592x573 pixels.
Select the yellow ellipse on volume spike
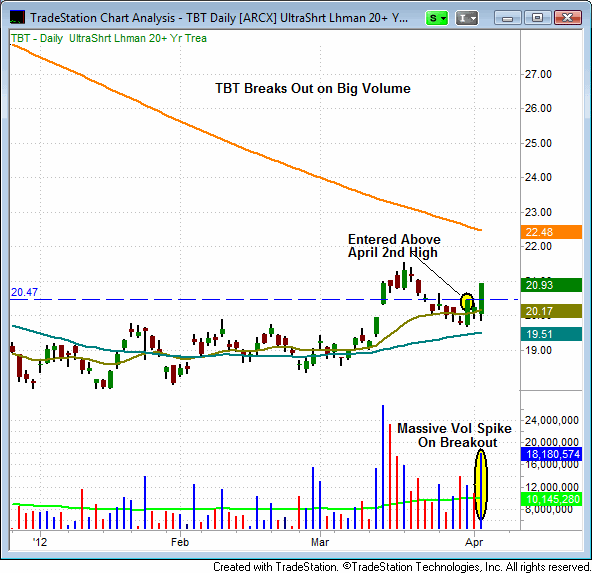pyautogui.click(x=481, y=485)
